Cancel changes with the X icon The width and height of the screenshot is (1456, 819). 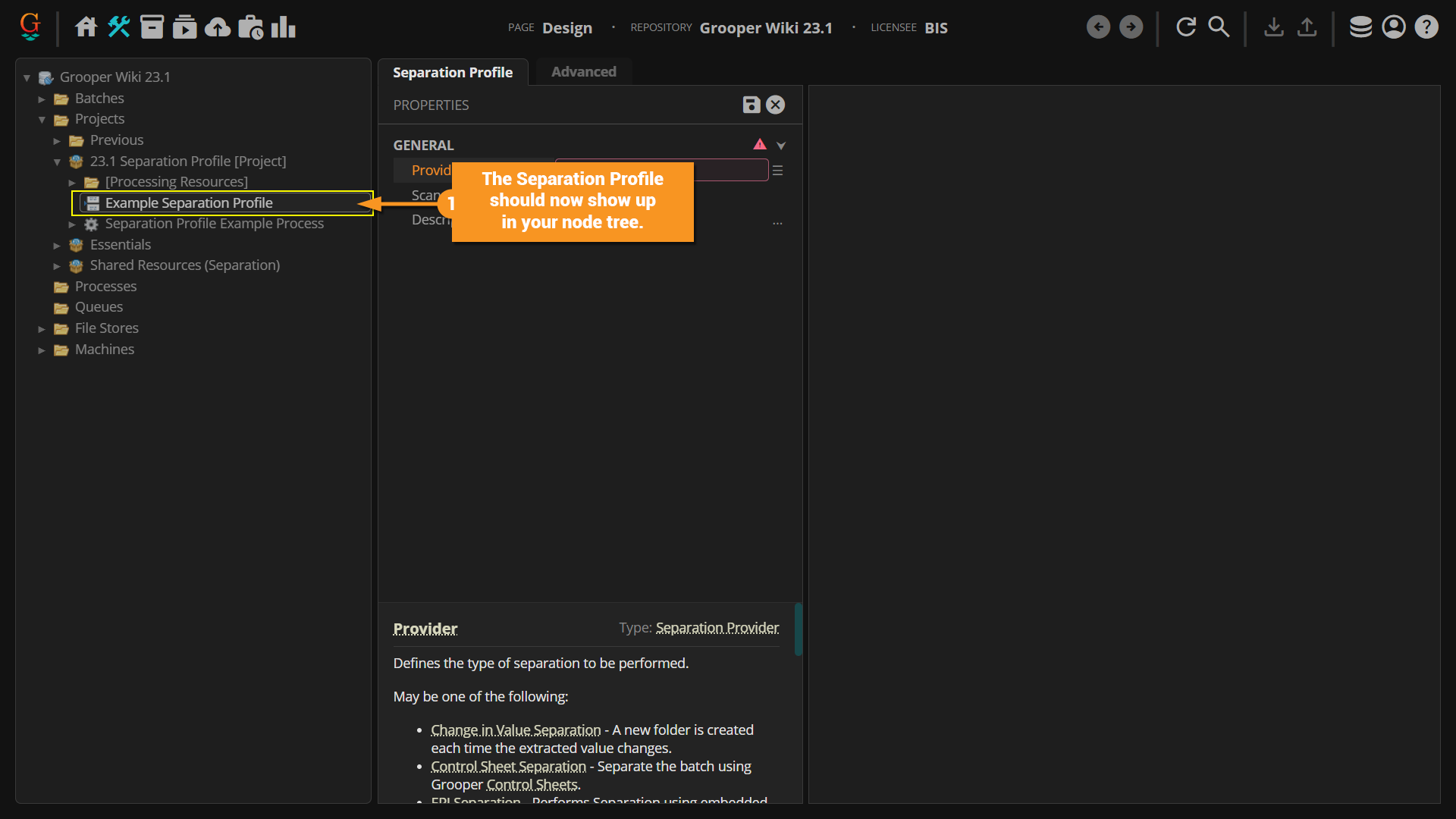pos(775,105)
